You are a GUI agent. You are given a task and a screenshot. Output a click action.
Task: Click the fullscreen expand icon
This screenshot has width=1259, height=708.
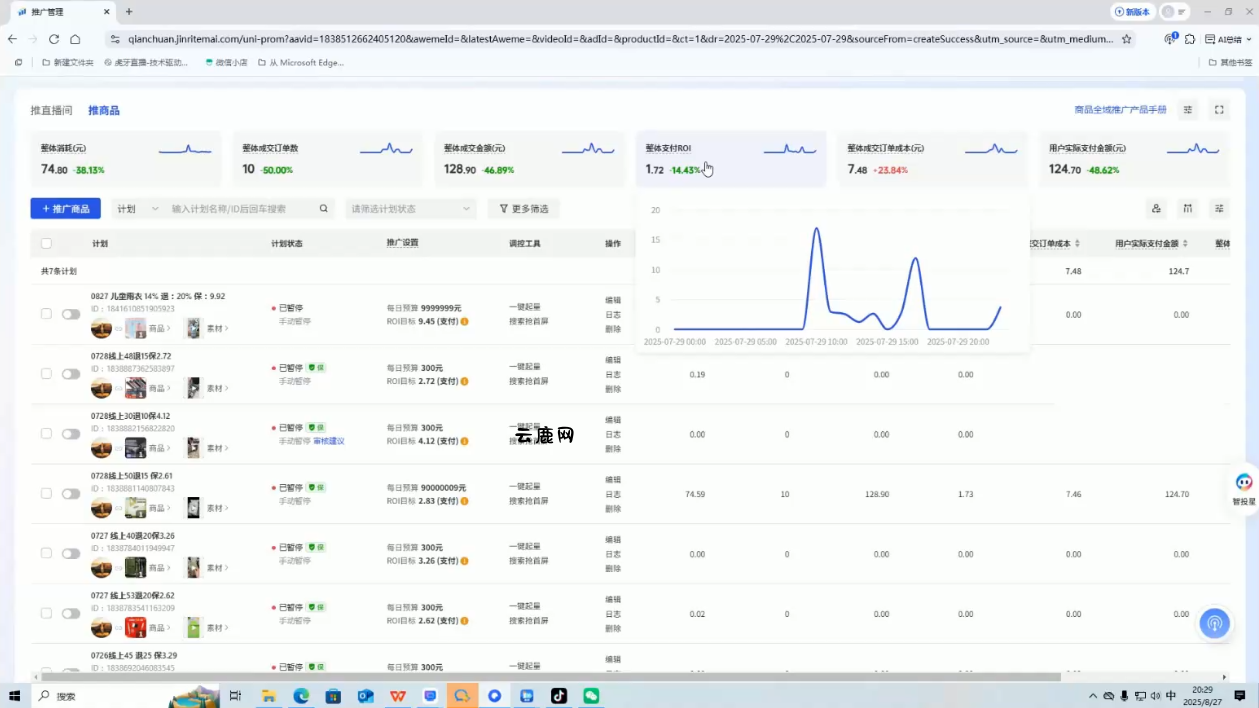[1219, 110]
